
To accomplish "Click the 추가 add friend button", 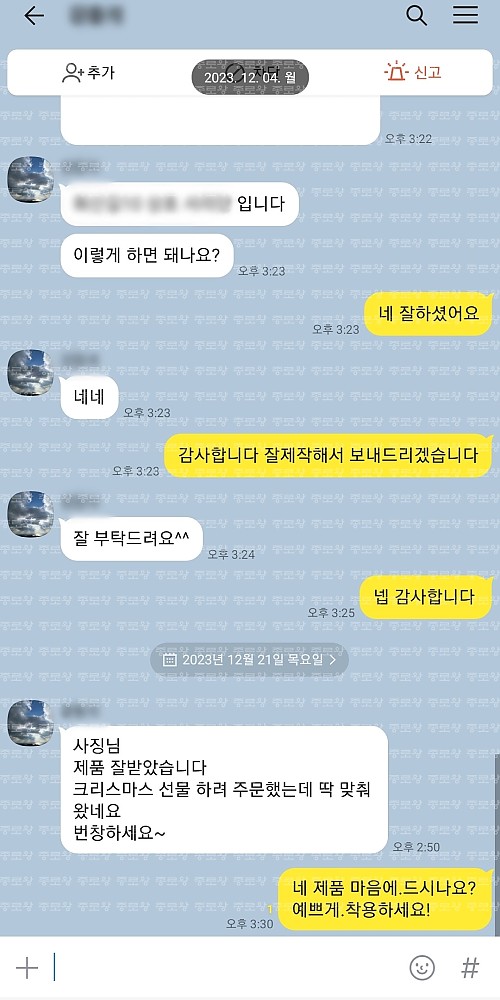I will (88, 73).
